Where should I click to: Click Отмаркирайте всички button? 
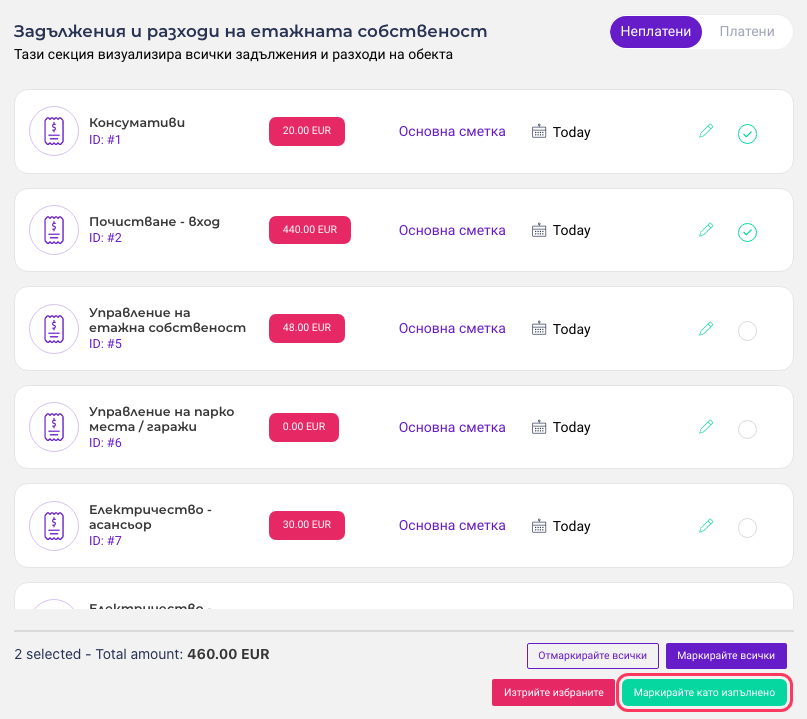tap(592, 656)
